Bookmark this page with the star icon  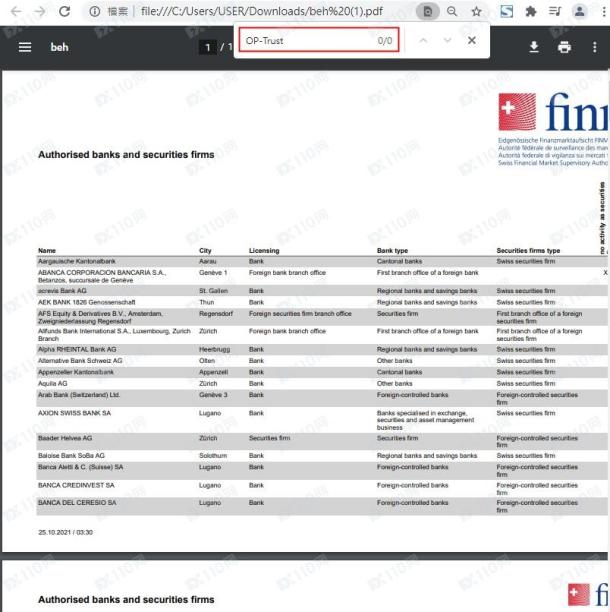coord(476,11)
